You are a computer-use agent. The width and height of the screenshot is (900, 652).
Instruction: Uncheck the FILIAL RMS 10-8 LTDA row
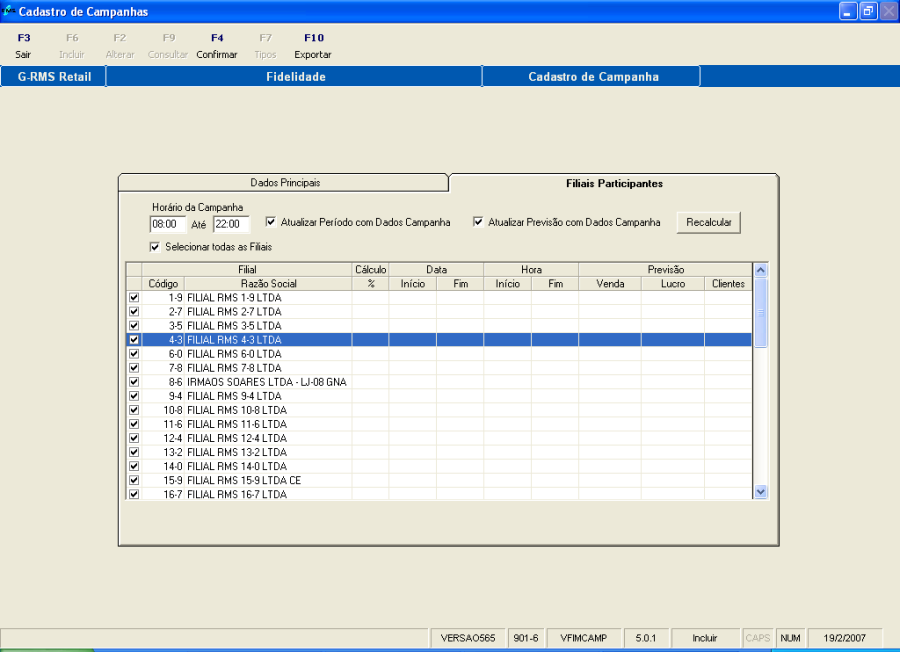click(x=134, y=410)
